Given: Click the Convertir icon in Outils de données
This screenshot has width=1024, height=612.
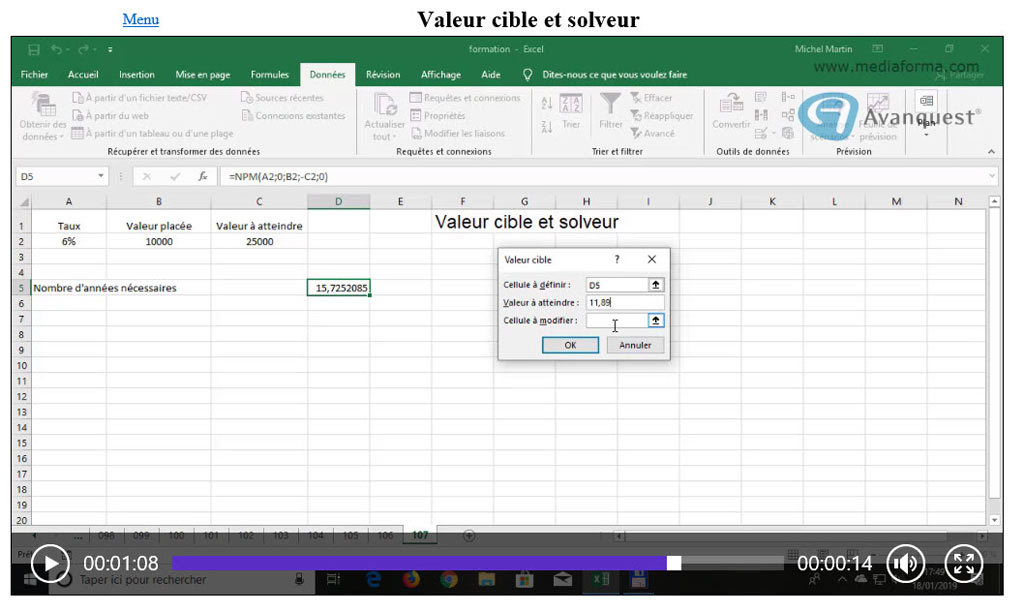Looking at the screenshot, I should pos(731,110).
